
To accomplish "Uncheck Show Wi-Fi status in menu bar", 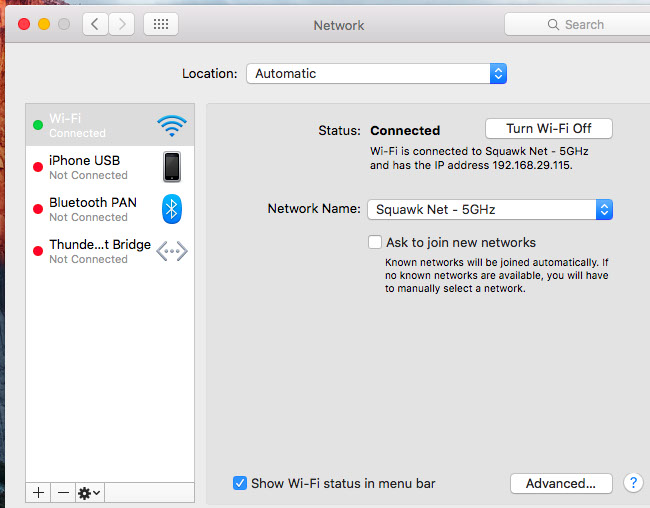I will 240,483.
